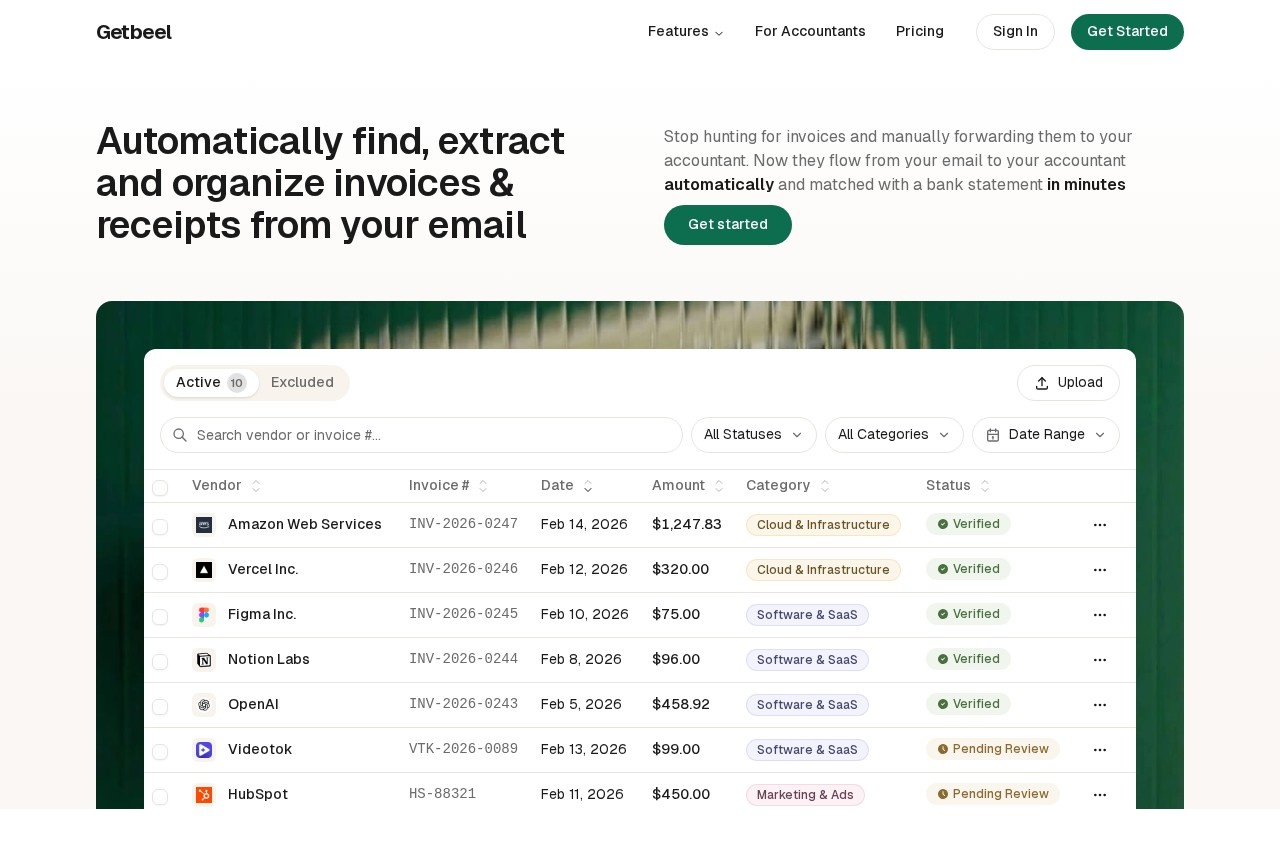Open the three-dot menu for Vercel Inc.

[x=1100, y=570]
